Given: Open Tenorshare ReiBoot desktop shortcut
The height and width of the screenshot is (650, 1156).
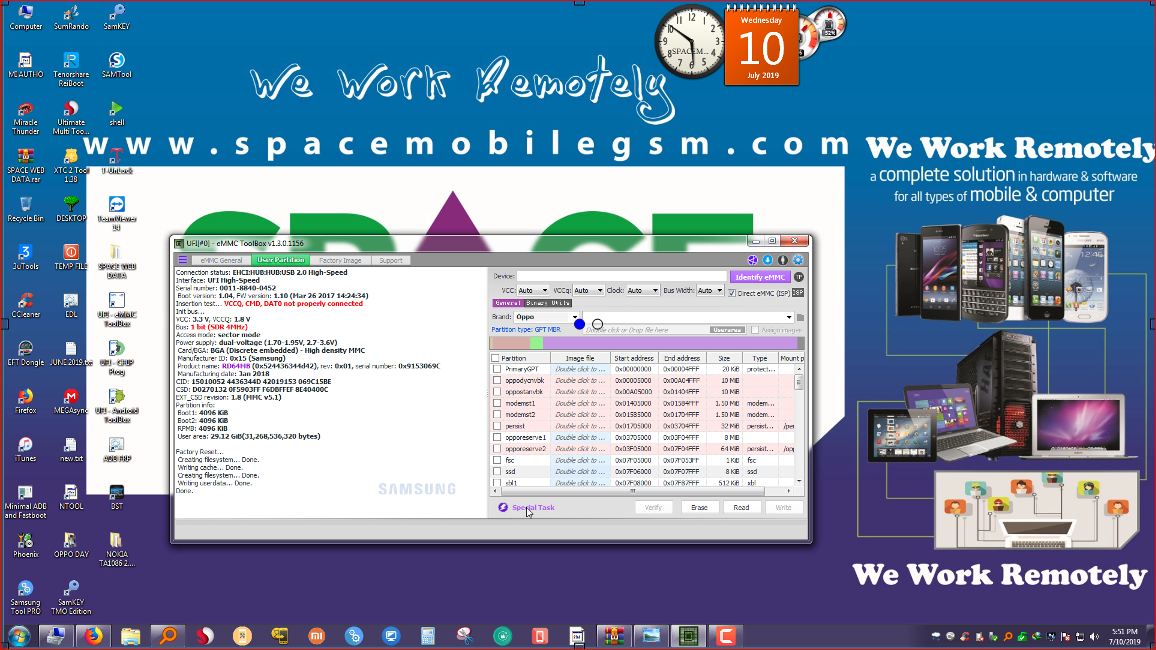Looking at the screenshot, I should point(71,69).
